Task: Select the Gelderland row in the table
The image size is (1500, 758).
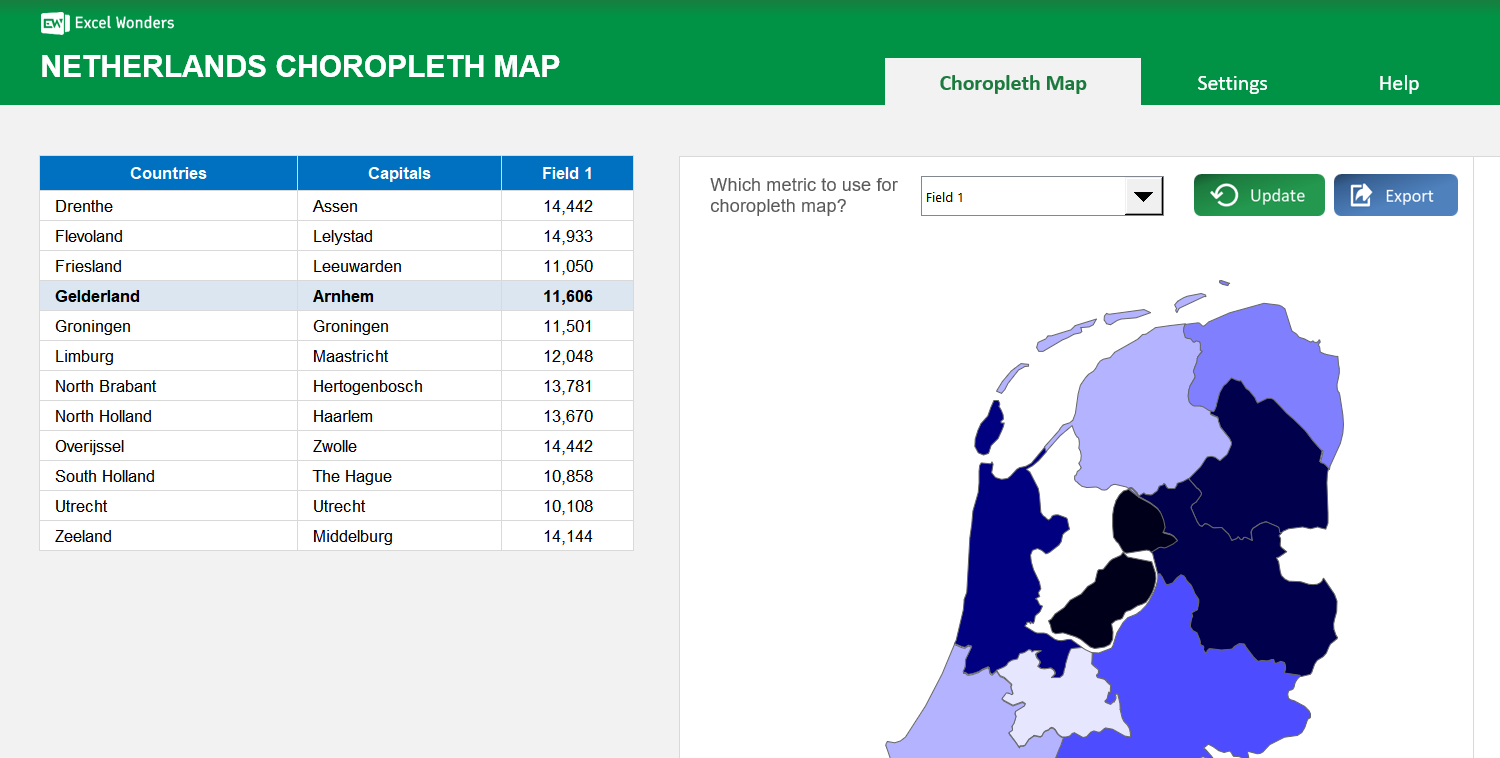Action: 168,296
